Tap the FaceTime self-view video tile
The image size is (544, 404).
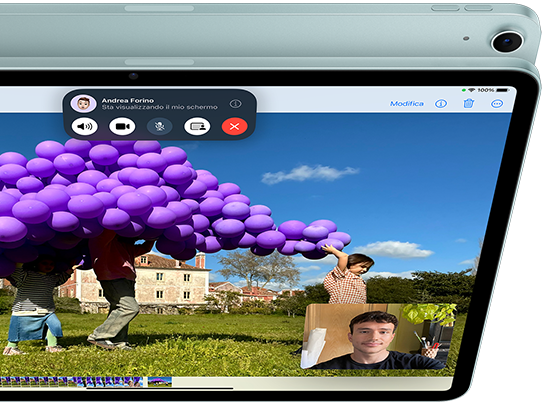378,336
